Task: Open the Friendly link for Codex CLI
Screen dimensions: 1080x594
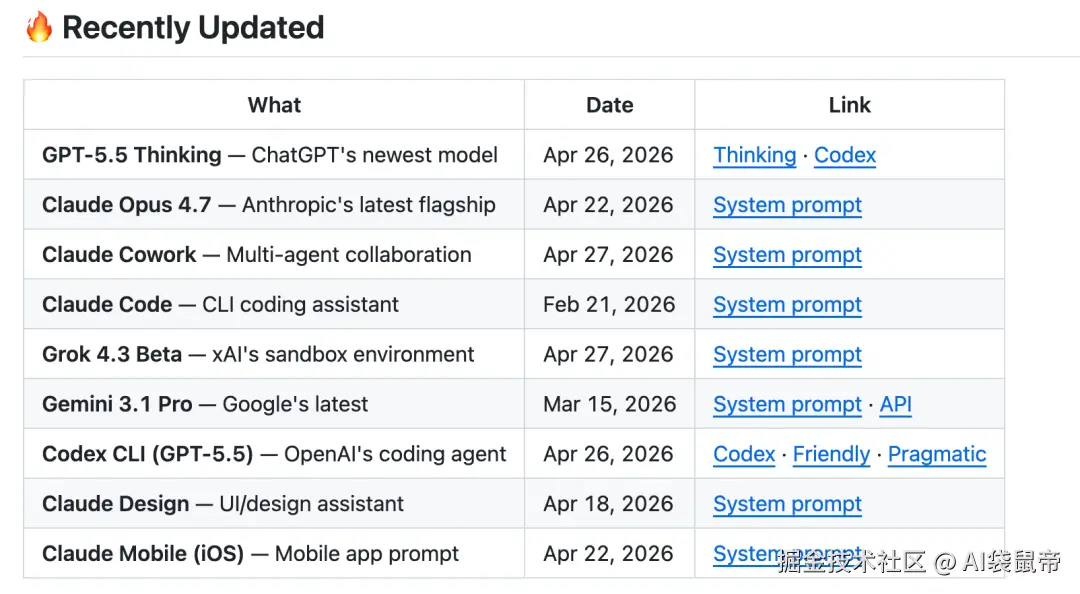Action: [831, 454]
